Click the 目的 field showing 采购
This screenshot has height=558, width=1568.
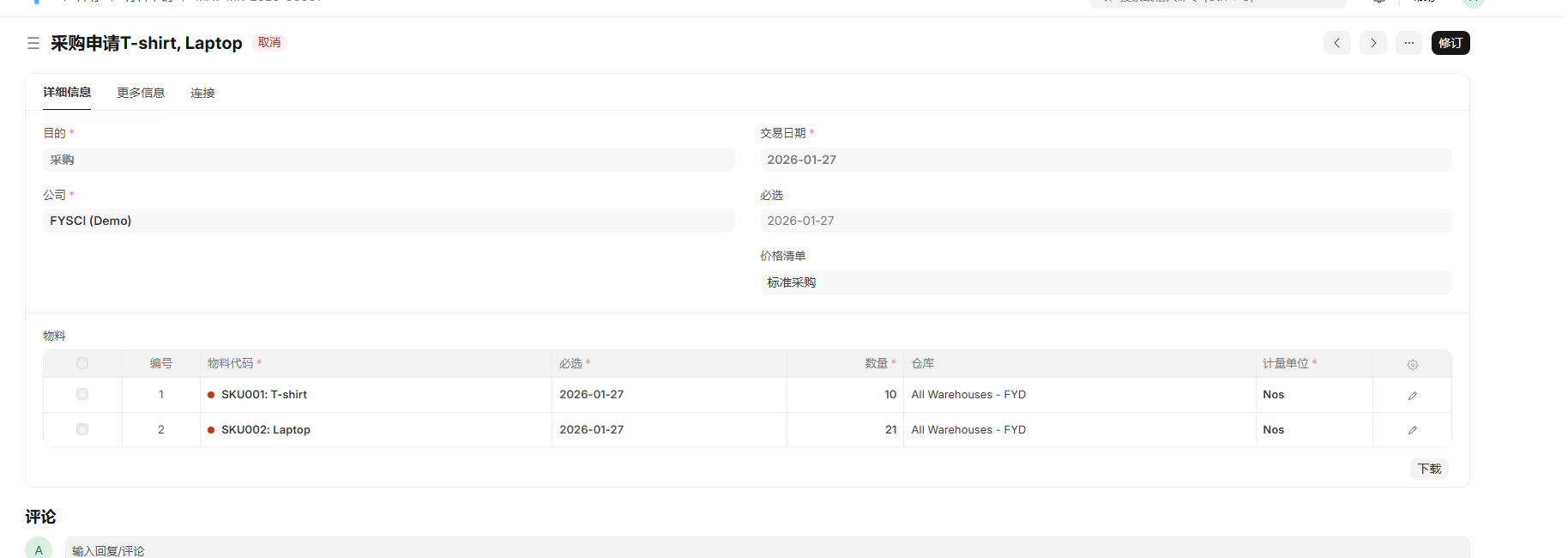389,160
